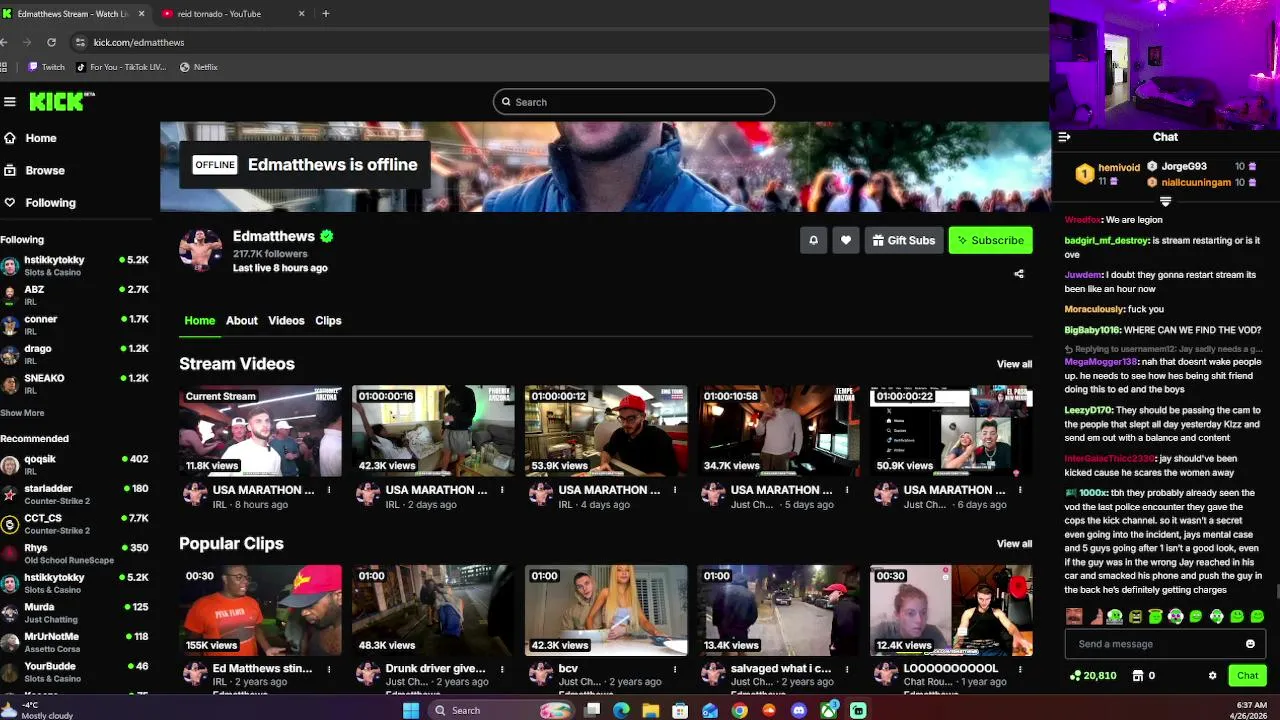The width and height of the screenshot is (1280, 720).
Task: Click Edmatthews profile avatar
Action: click(200, 250)
